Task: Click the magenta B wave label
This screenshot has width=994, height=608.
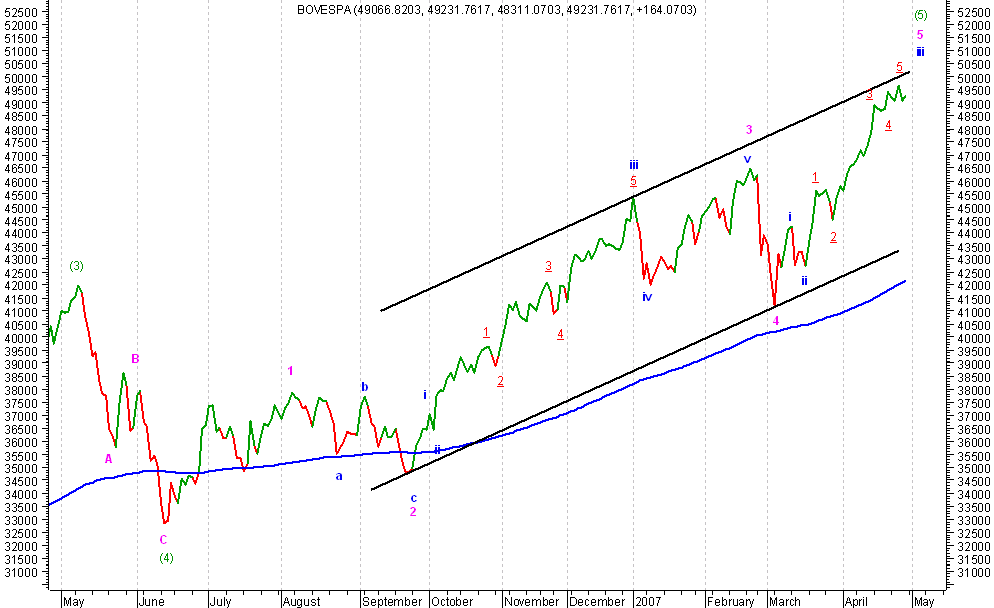Action: (135, 359)
